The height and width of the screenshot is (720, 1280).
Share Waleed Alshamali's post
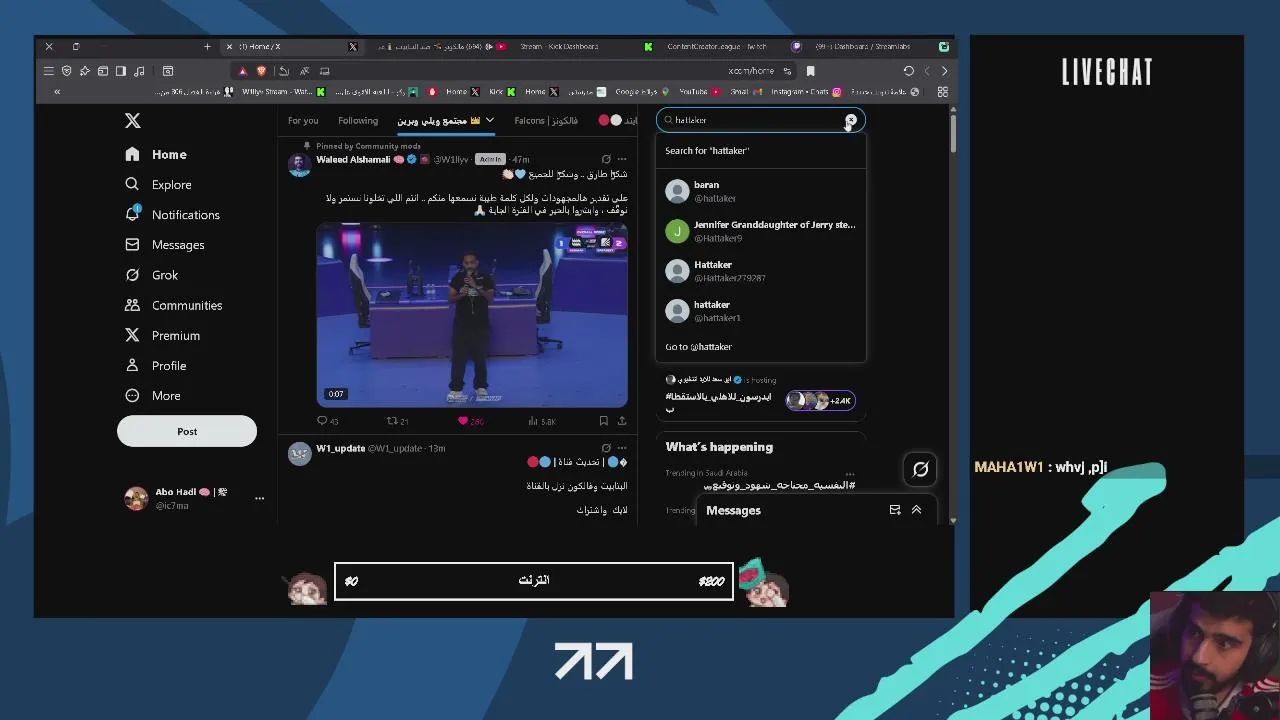(622, 421)
